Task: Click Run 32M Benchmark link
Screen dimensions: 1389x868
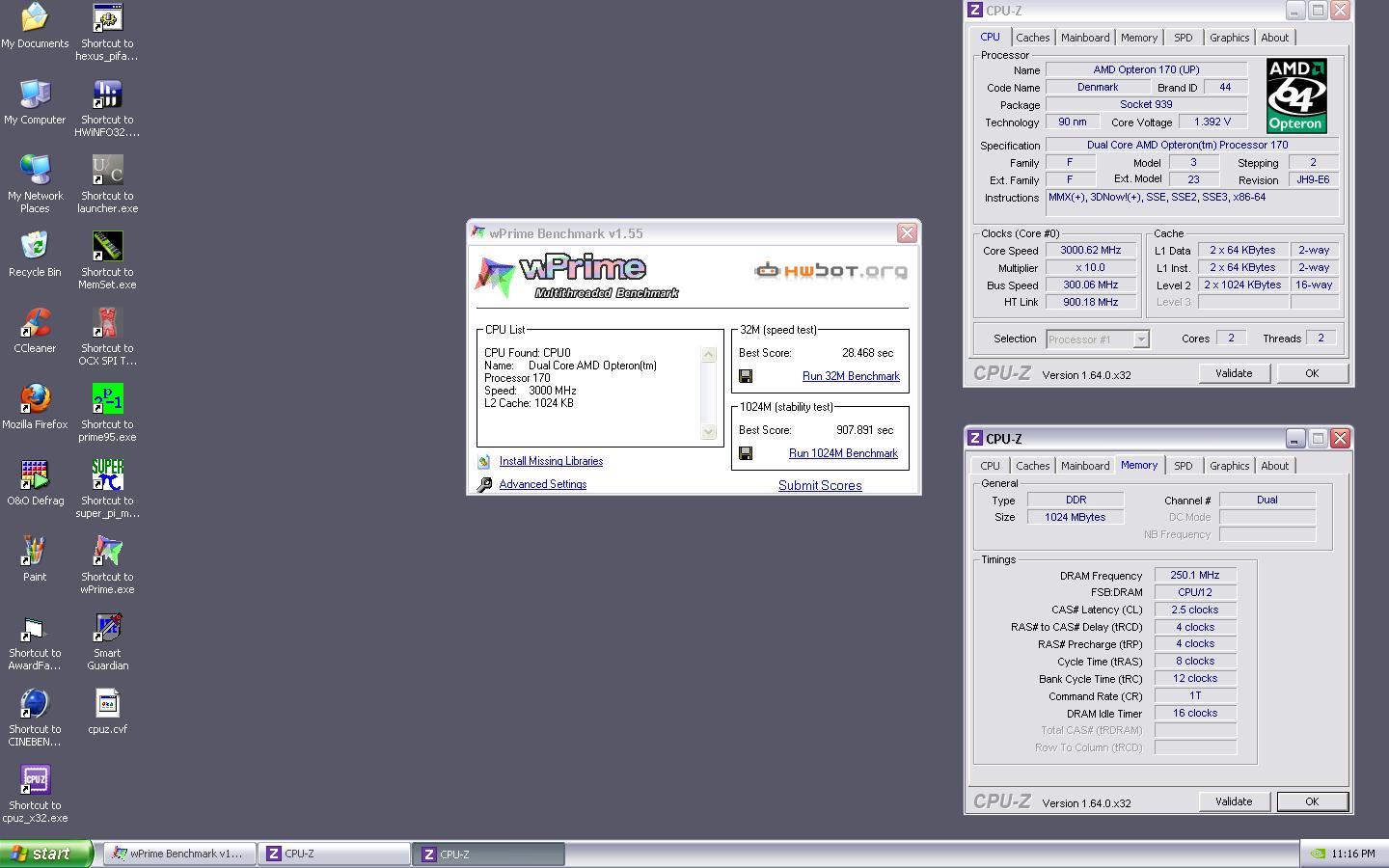Action: (851, 376)
